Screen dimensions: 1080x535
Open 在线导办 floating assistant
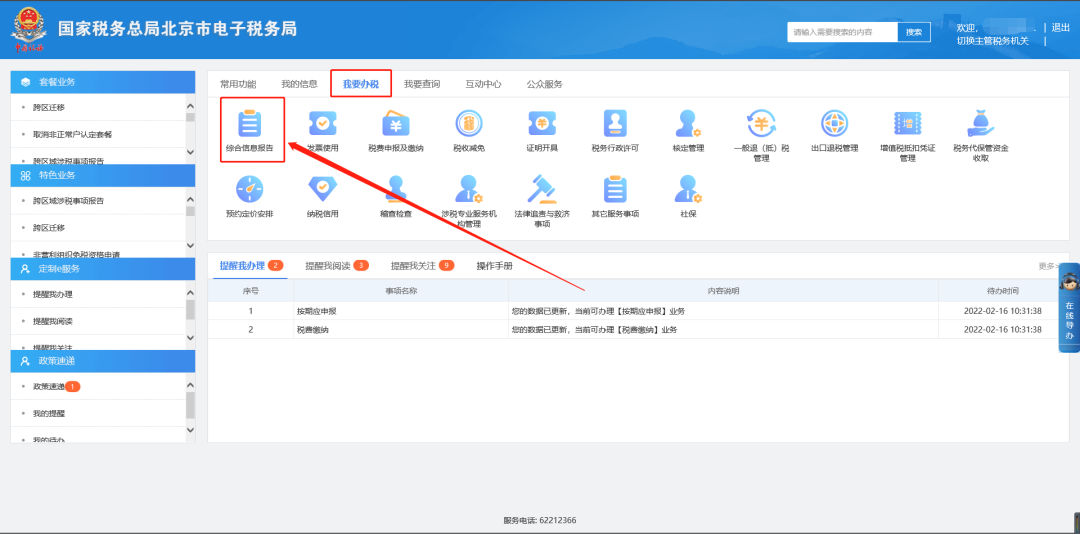(1068, 310)
